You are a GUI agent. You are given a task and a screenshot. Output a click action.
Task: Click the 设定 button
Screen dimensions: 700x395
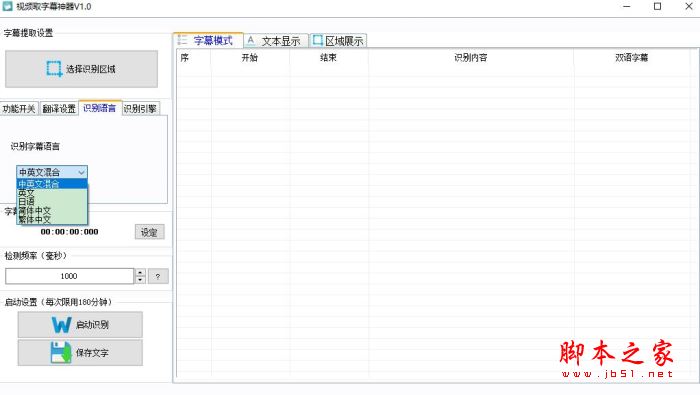click(x=150, y=232)
